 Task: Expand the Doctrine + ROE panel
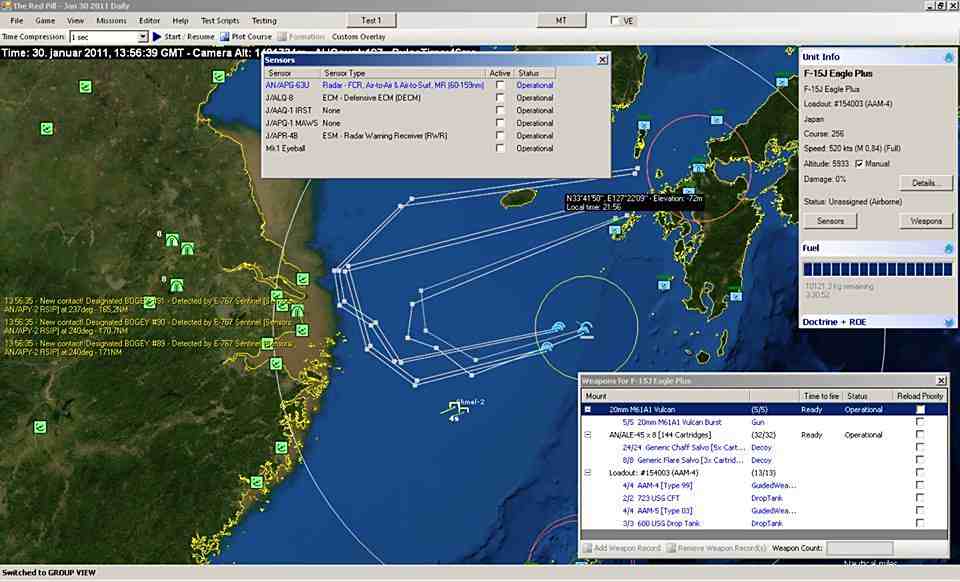pyautogui.click(x=948, y=322)
